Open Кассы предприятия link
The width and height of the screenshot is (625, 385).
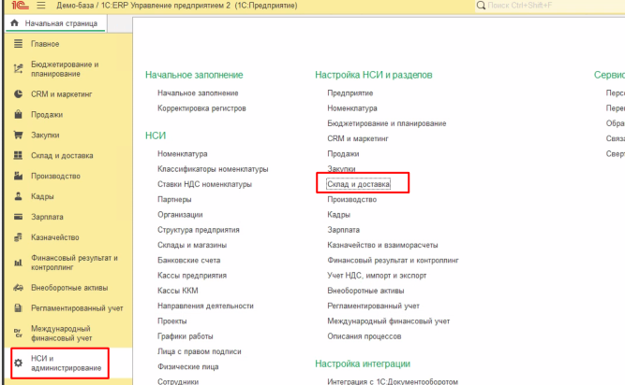[192, 275]
